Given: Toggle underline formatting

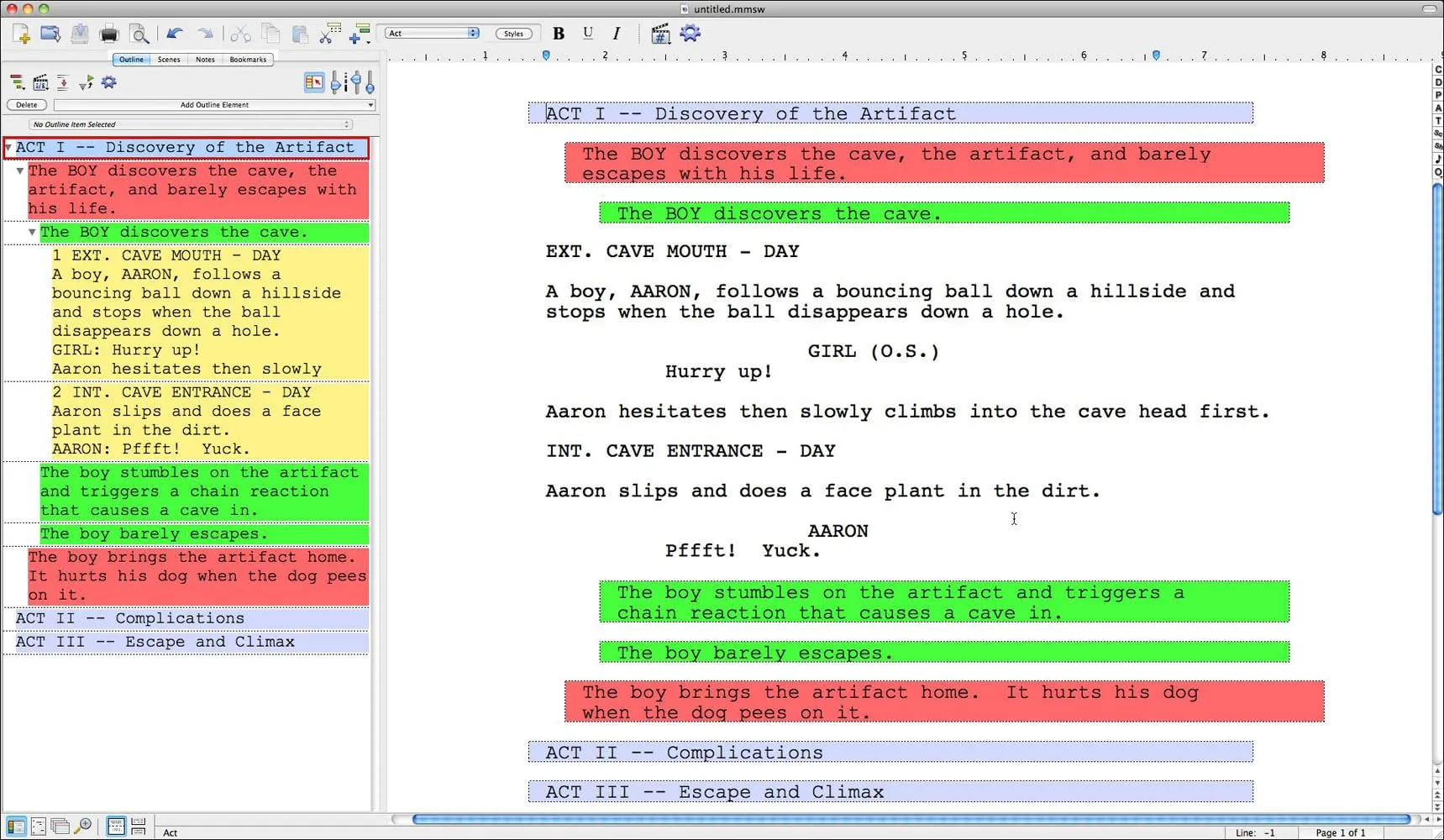Looking at the screenshot, I should [x=587, y=34].
